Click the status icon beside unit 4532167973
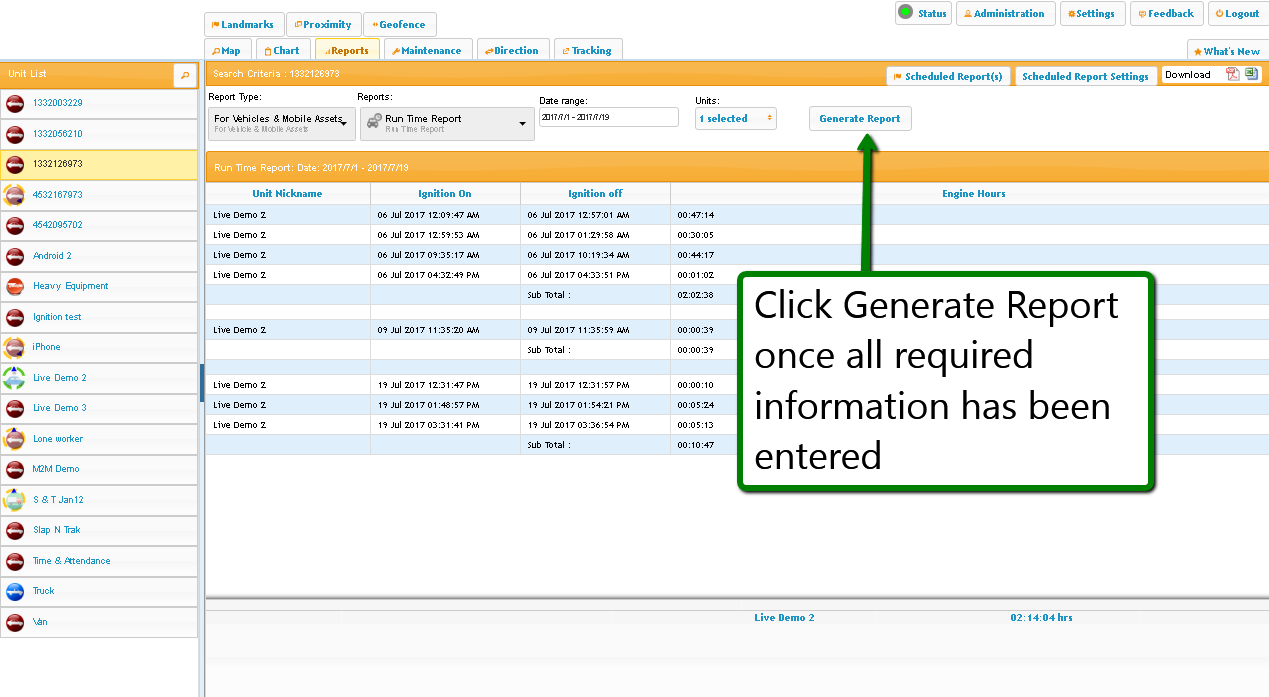The width and height of the screenshot is (1269, 697). pos(15,195)
